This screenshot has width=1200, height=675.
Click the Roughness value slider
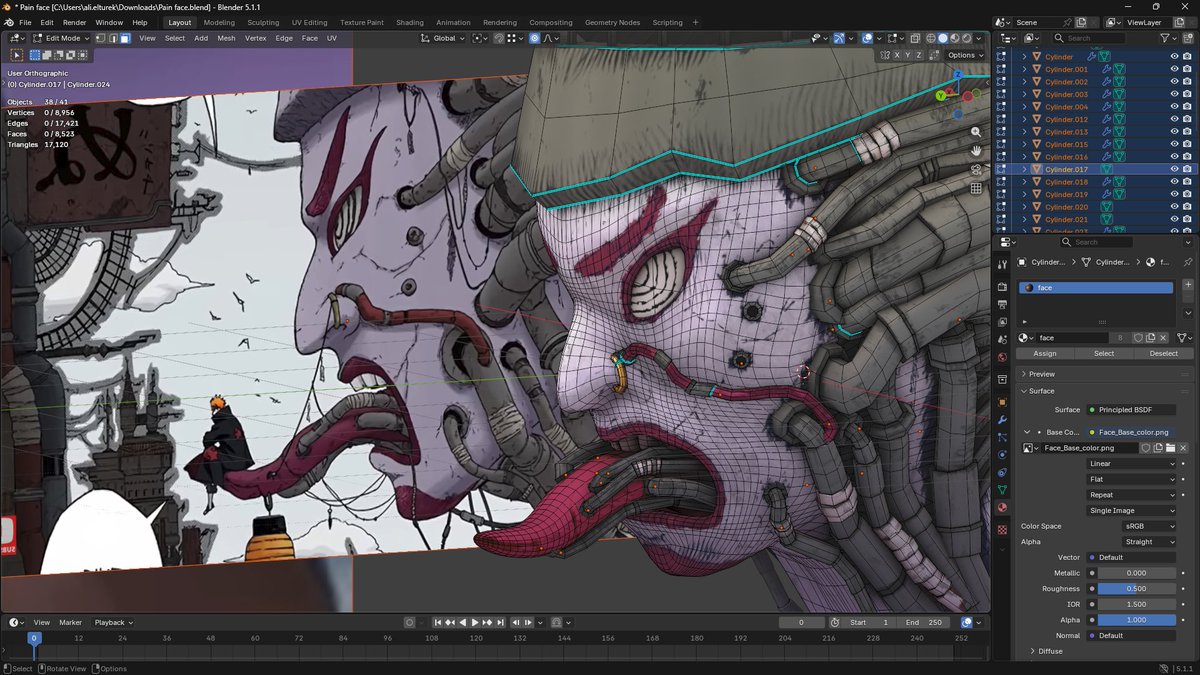coord(1137,589)
